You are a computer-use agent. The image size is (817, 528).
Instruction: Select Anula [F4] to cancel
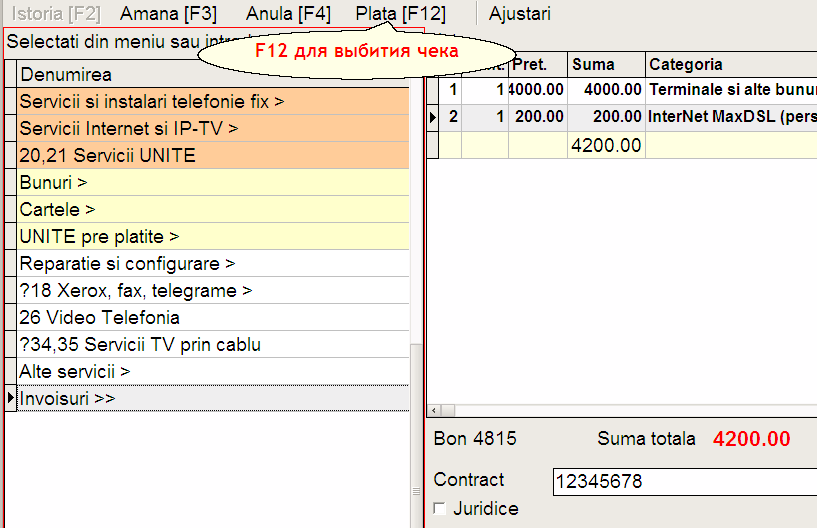(288, 14)
